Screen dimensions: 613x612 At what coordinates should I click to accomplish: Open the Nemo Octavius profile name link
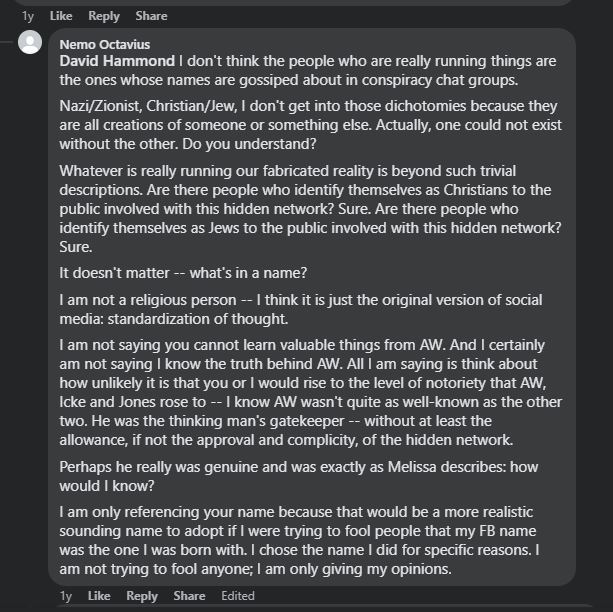tap(104, 44)
